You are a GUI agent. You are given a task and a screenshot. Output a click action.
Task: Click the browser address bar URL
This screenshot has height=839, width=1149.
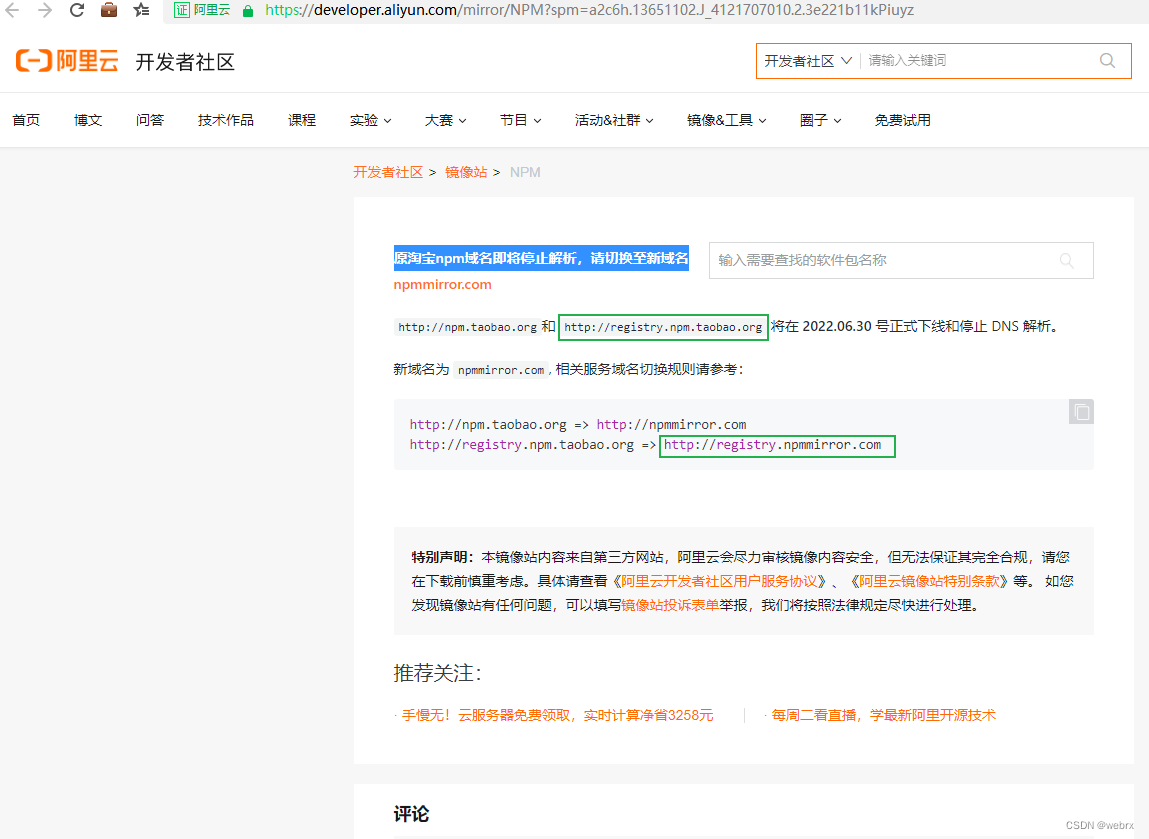point(589,10)
